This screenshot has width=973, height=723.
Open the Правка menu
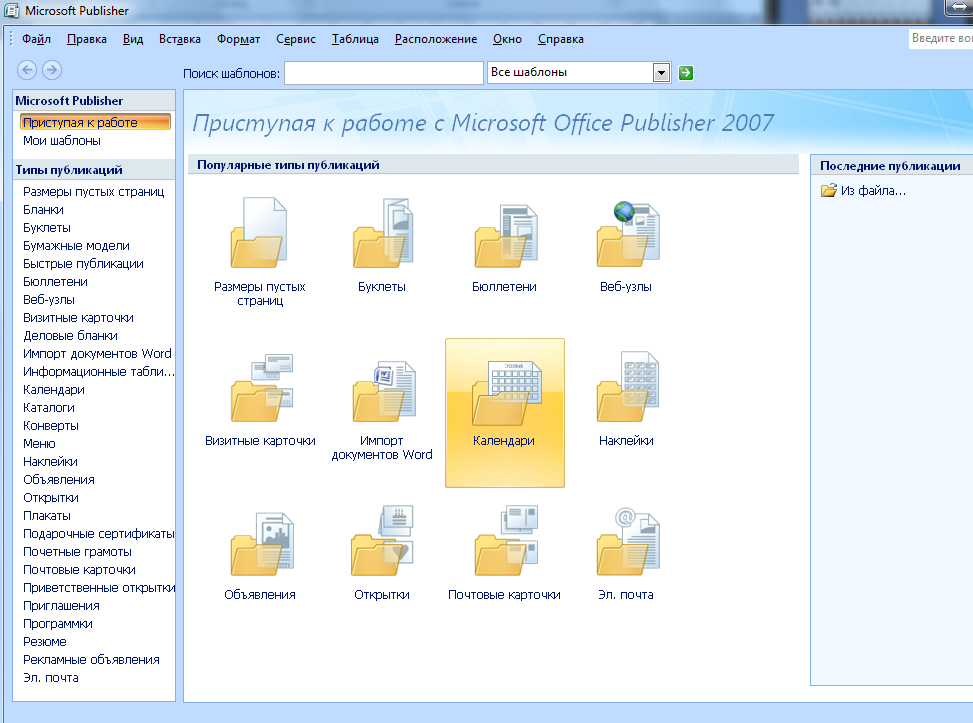87,39
